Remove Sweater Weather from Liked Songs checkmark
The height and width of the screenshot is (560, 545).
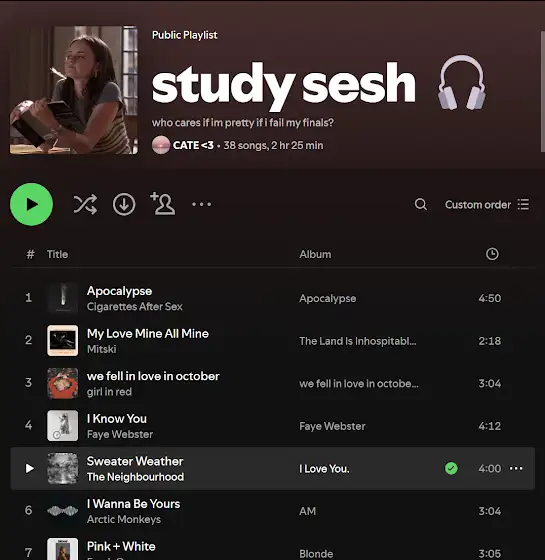(451, 468)
